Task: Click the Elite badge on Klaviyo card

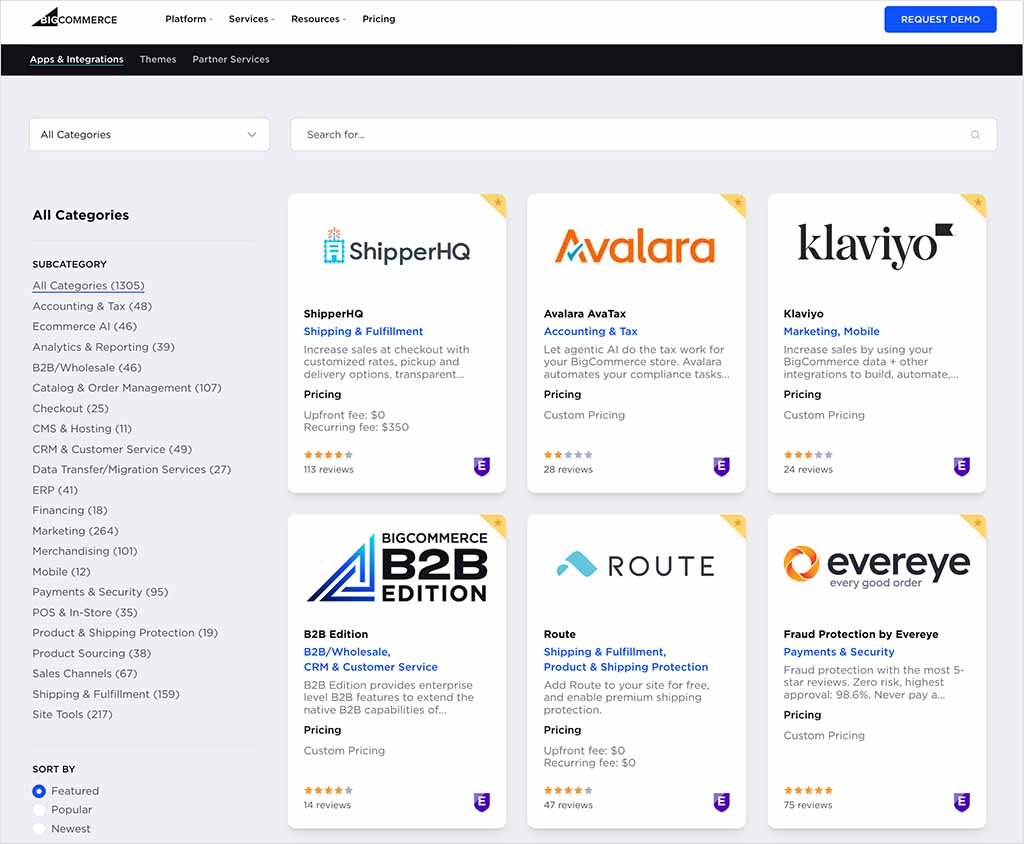Action: pyautogui.click(x=961, y=466)
